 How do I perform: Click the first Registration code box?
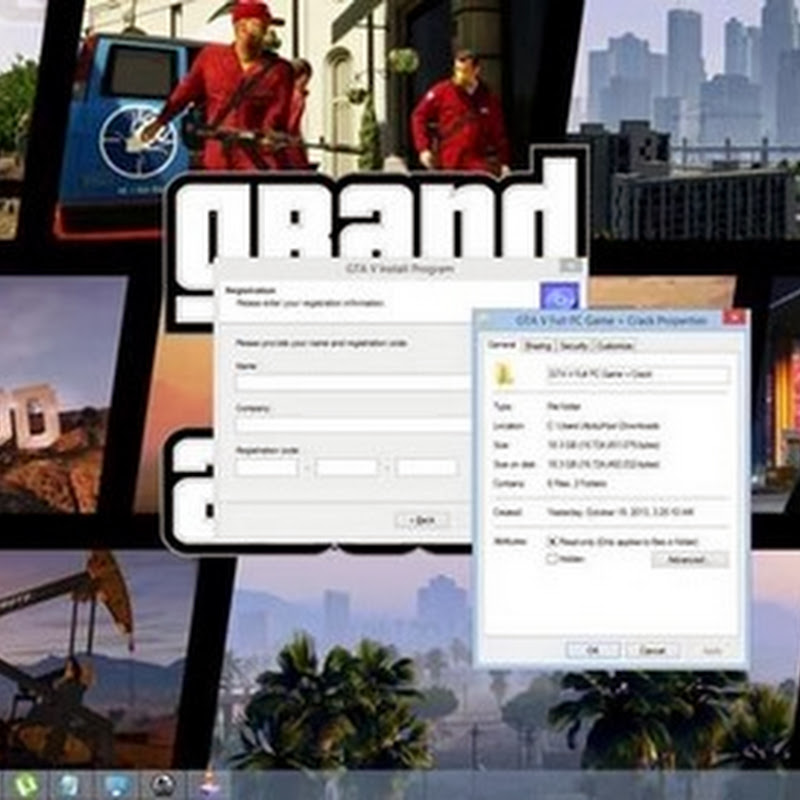[267, 467]
